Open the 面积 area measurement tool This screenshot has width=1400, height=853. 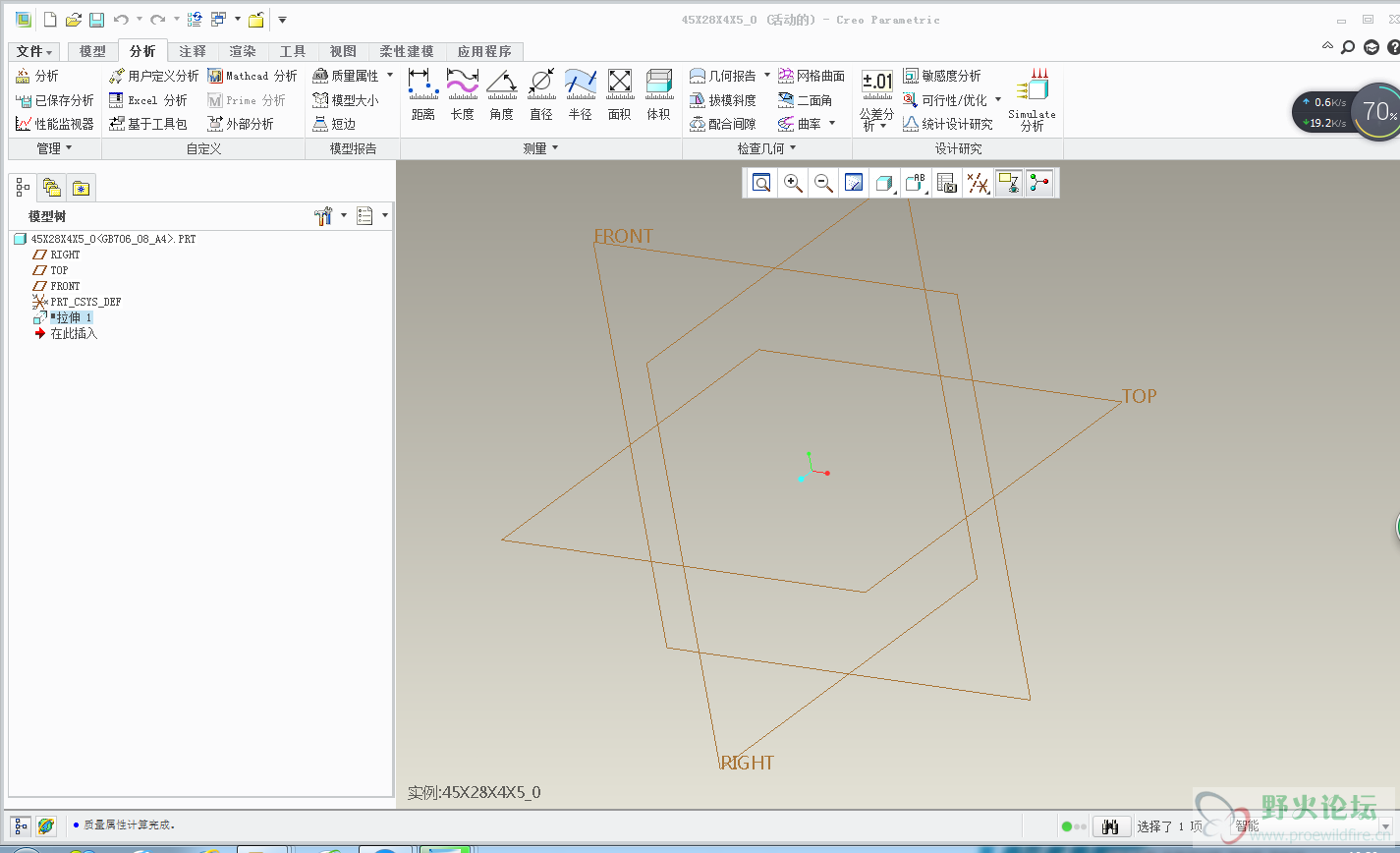619,95
